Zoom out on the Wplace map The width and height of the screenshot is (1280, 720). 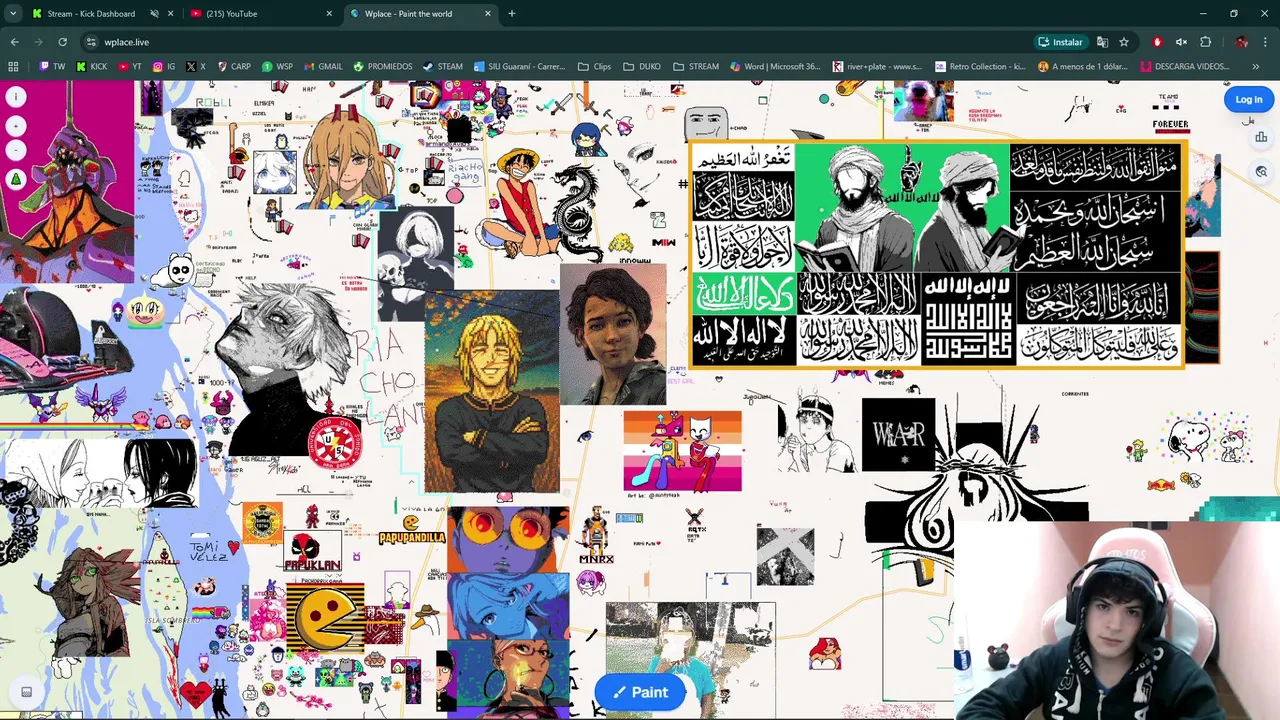point(16,150)
